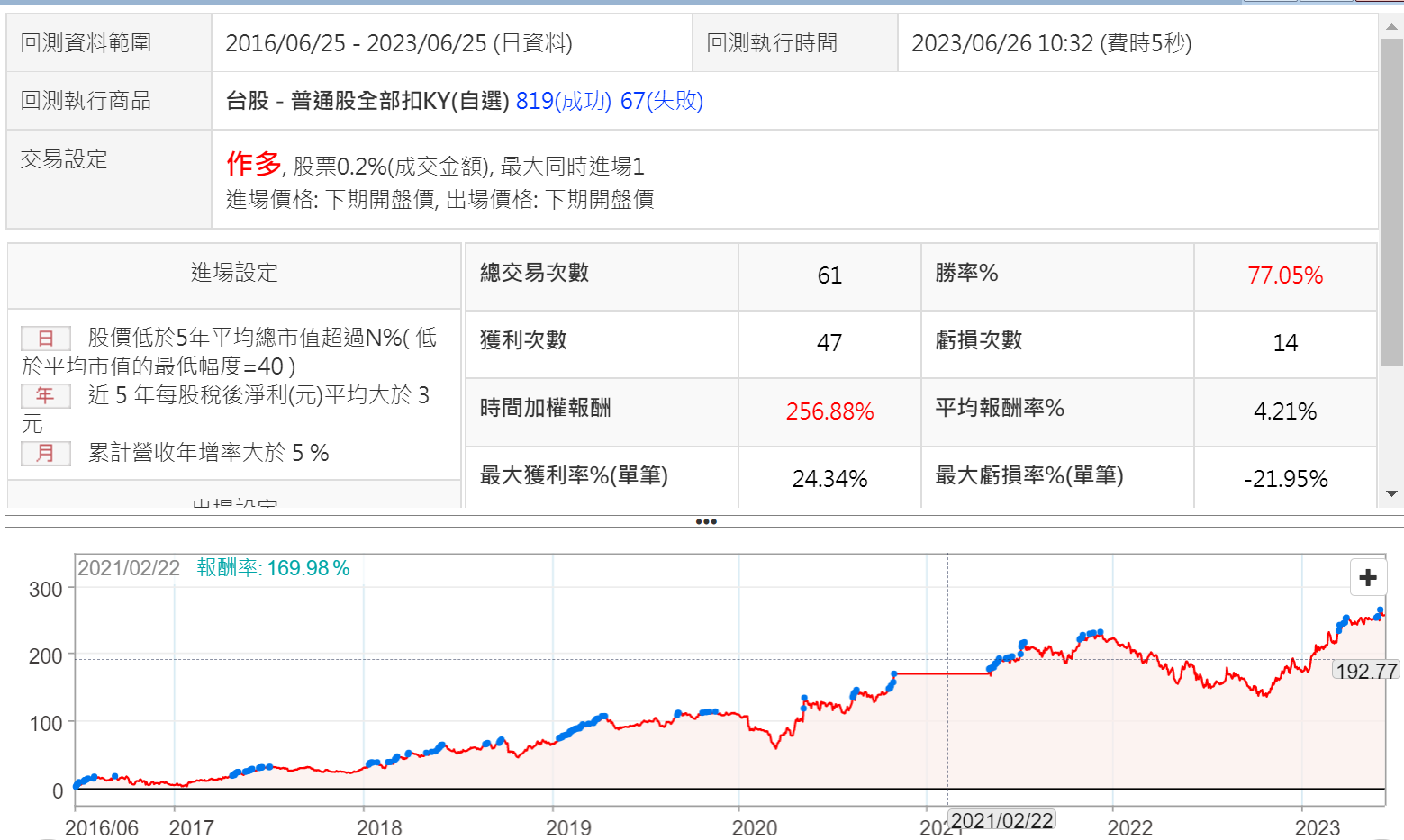
Task: Click the 年 frequency badge icon
Action: [46, 395]
